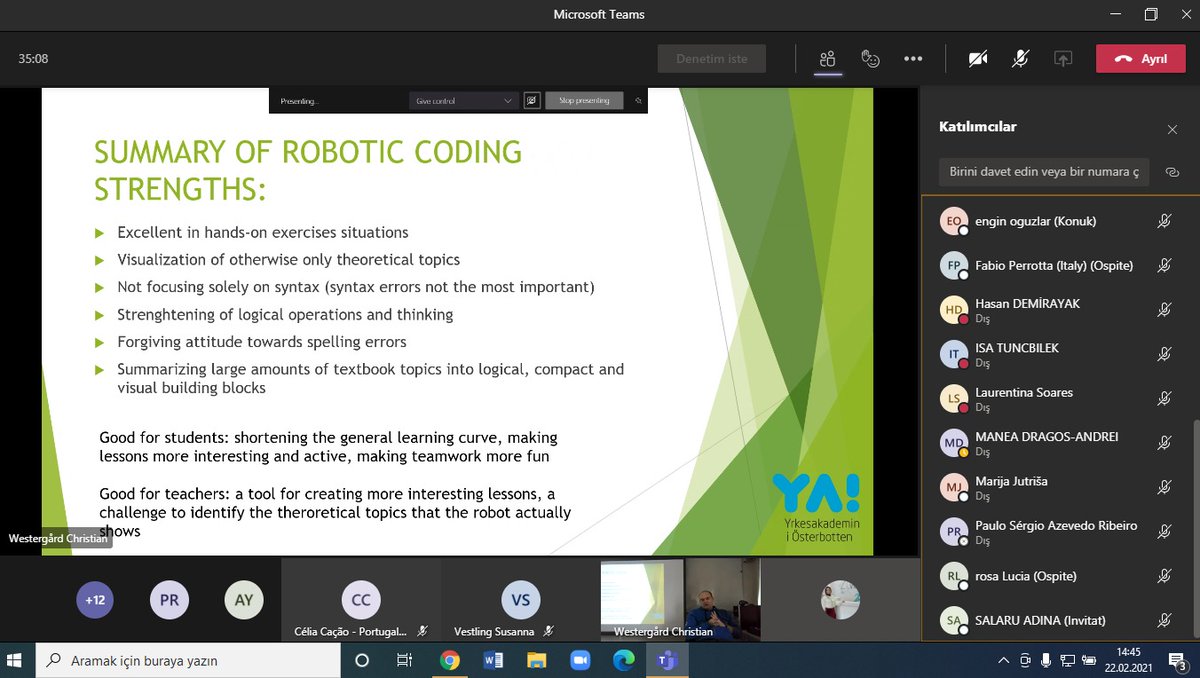
Task: Select participant ISA TUNCBILEK
Action: click(1056, 354)
